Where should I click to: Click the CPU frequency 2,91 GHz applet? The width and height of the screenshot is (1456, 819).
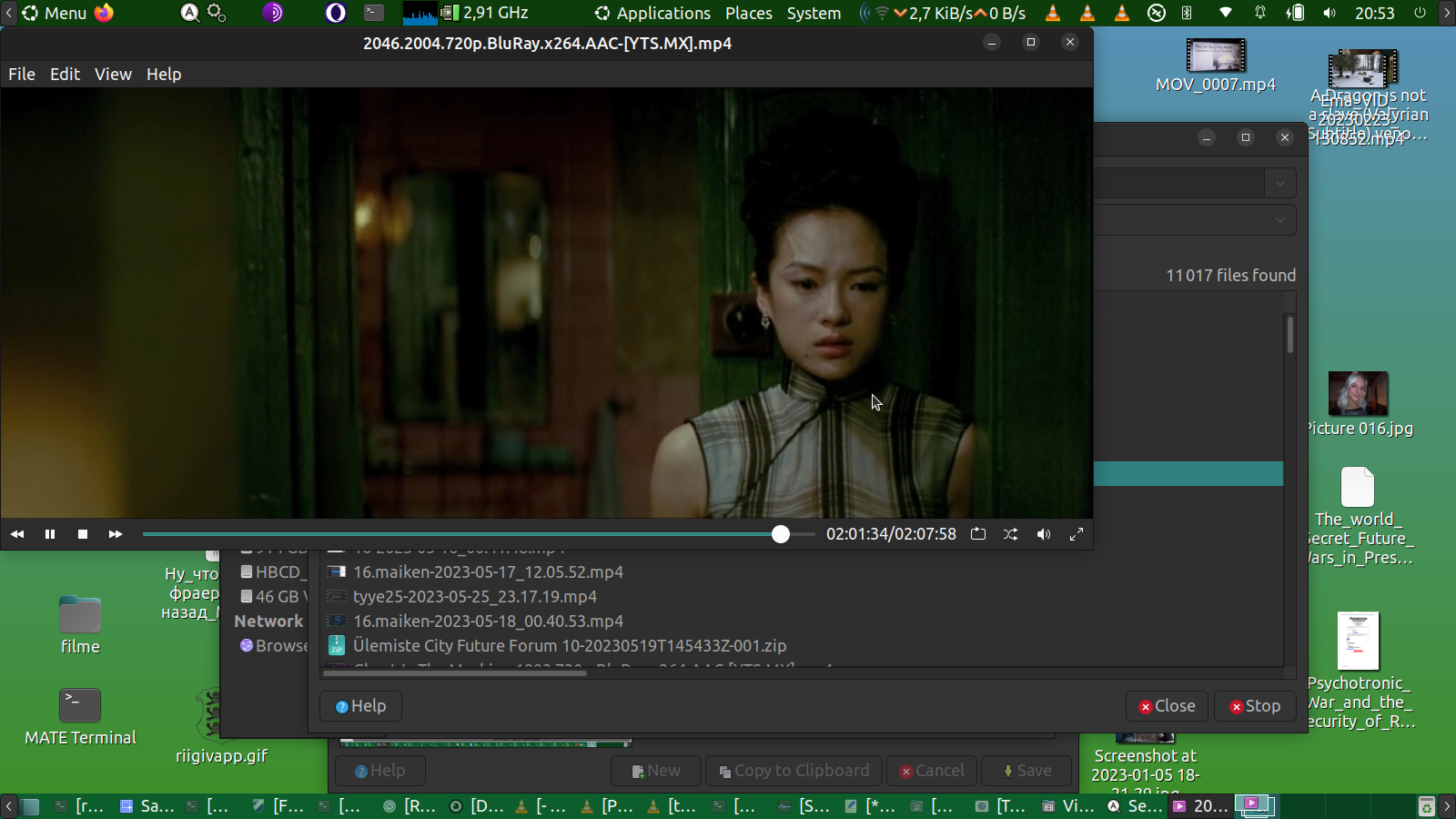[x=486, y=13]
